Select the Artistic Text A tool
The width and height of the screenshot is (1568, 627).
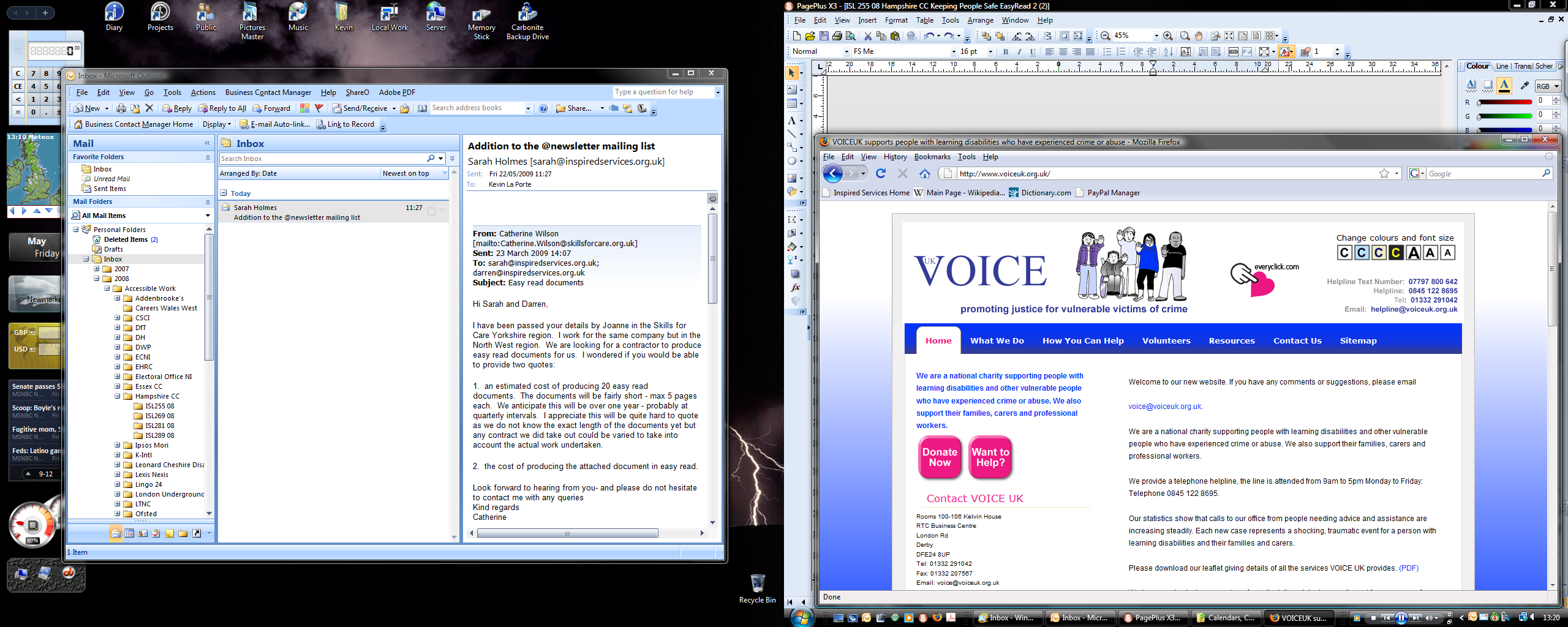point(792,121)
